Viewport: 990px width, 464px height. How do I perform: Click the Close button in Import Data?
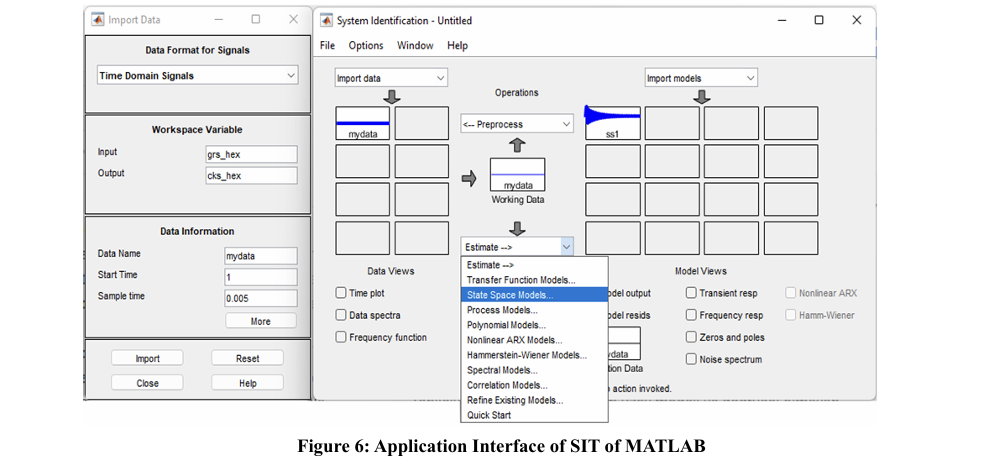click(147, 383)
